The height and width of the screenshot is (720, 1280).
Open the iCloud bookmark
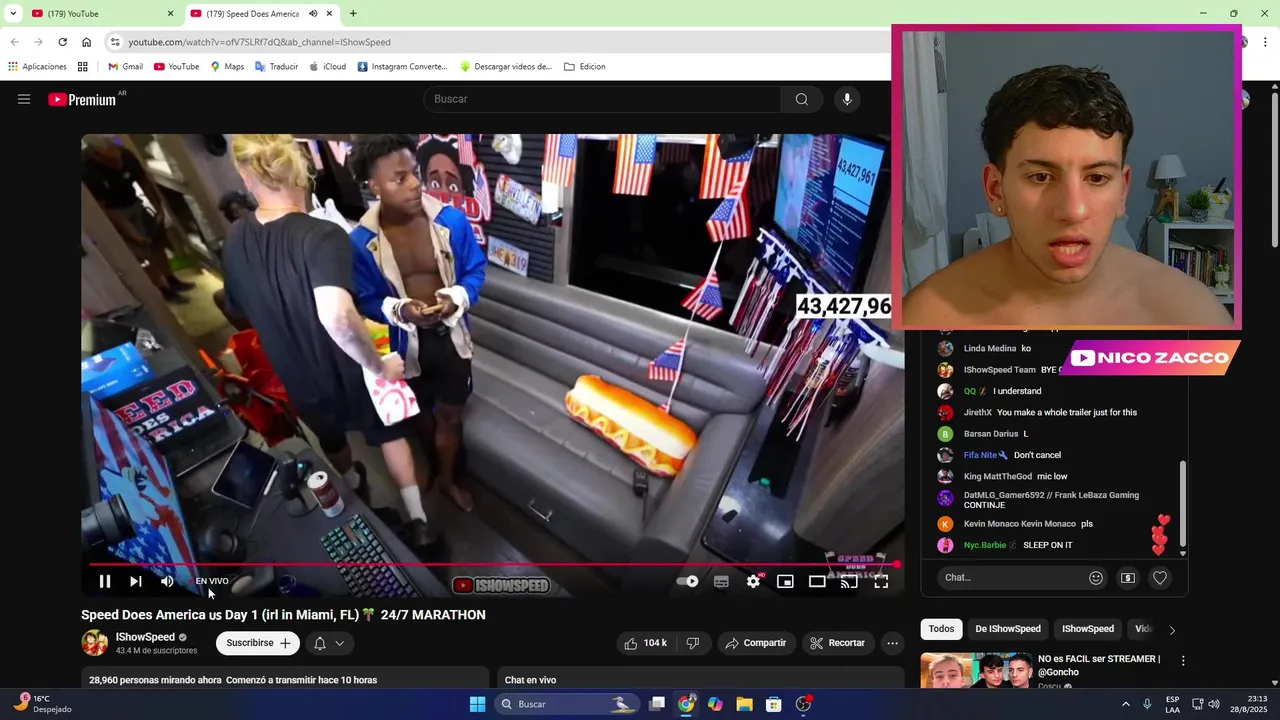pyautogui.click(x=327, y=67)
